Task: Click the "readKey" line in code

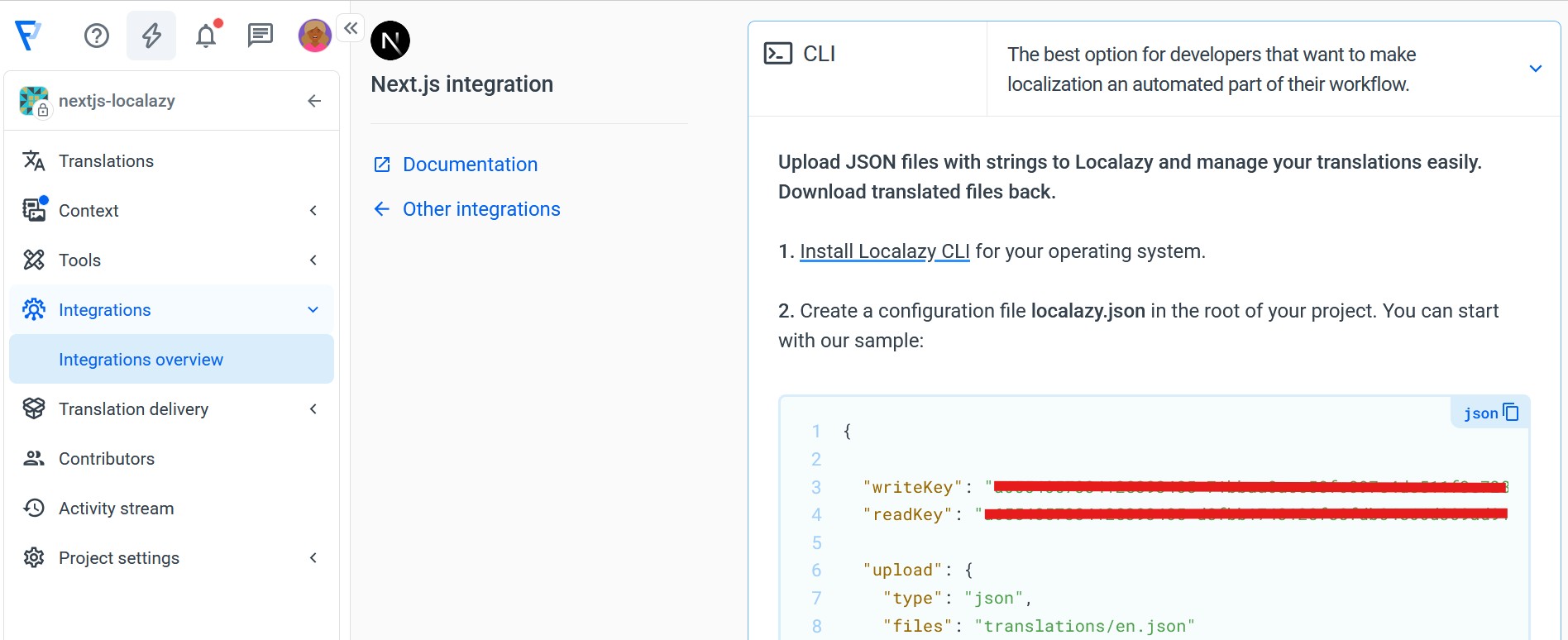Action: [1185, 514]
